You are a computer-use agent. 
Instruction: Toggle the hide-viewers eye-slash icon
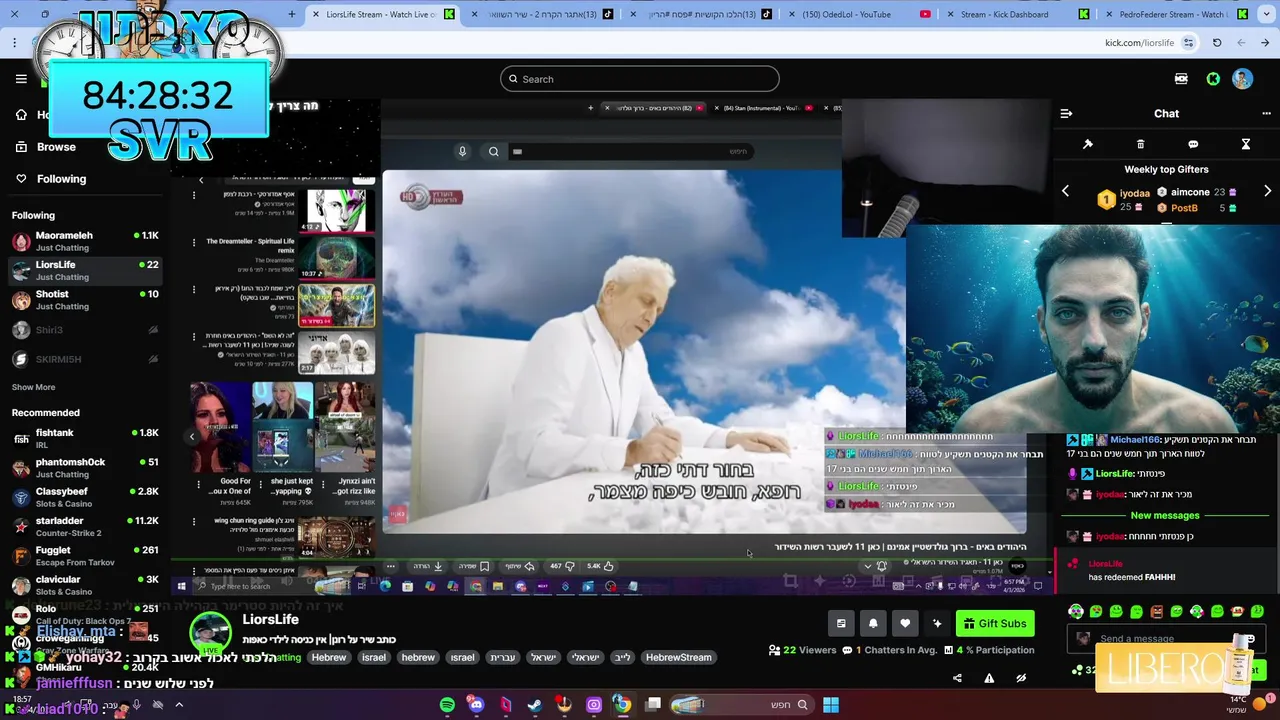click(1021, 677)
